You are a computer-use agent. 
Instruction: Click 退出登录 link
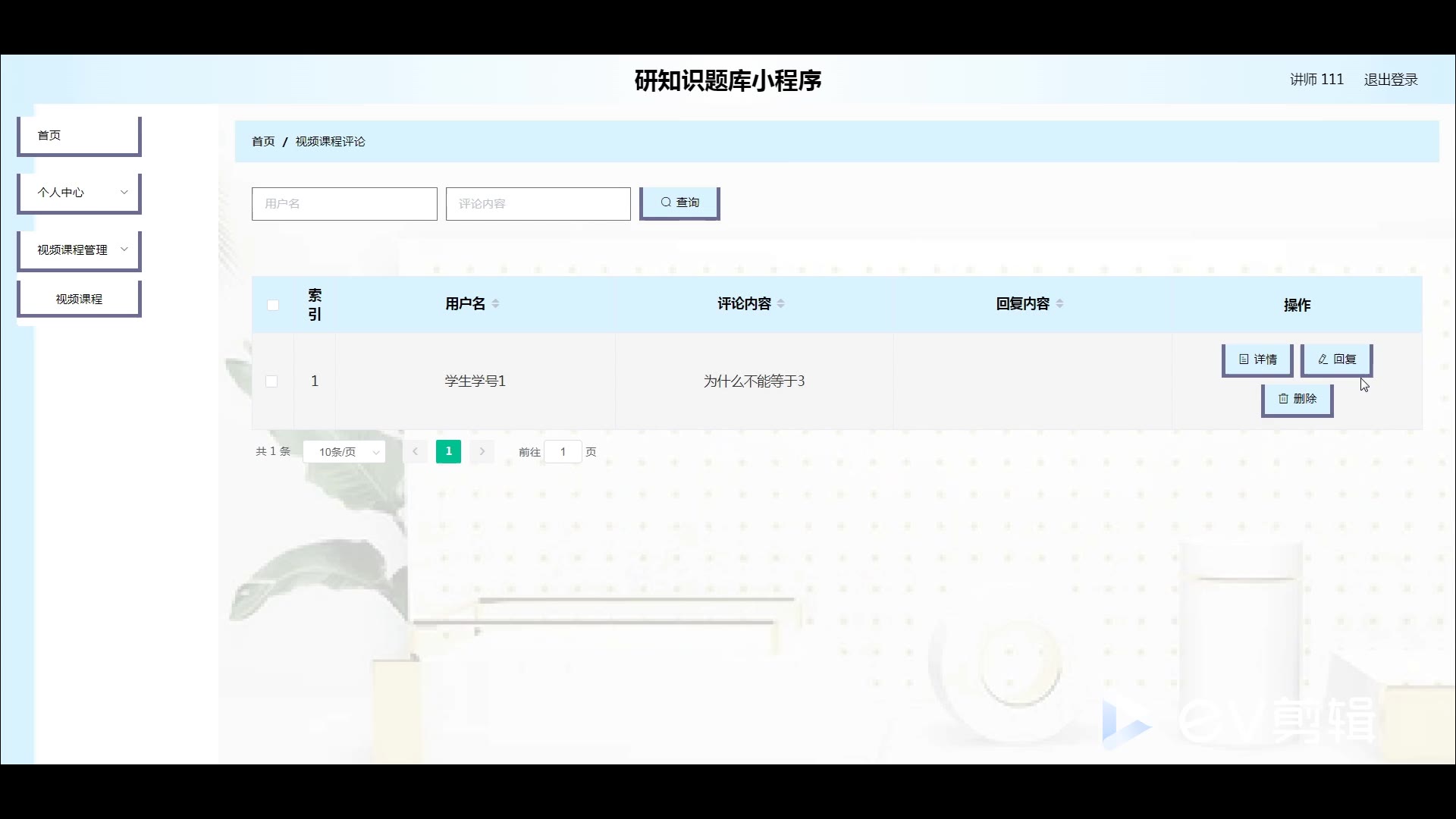point(1390,80)
